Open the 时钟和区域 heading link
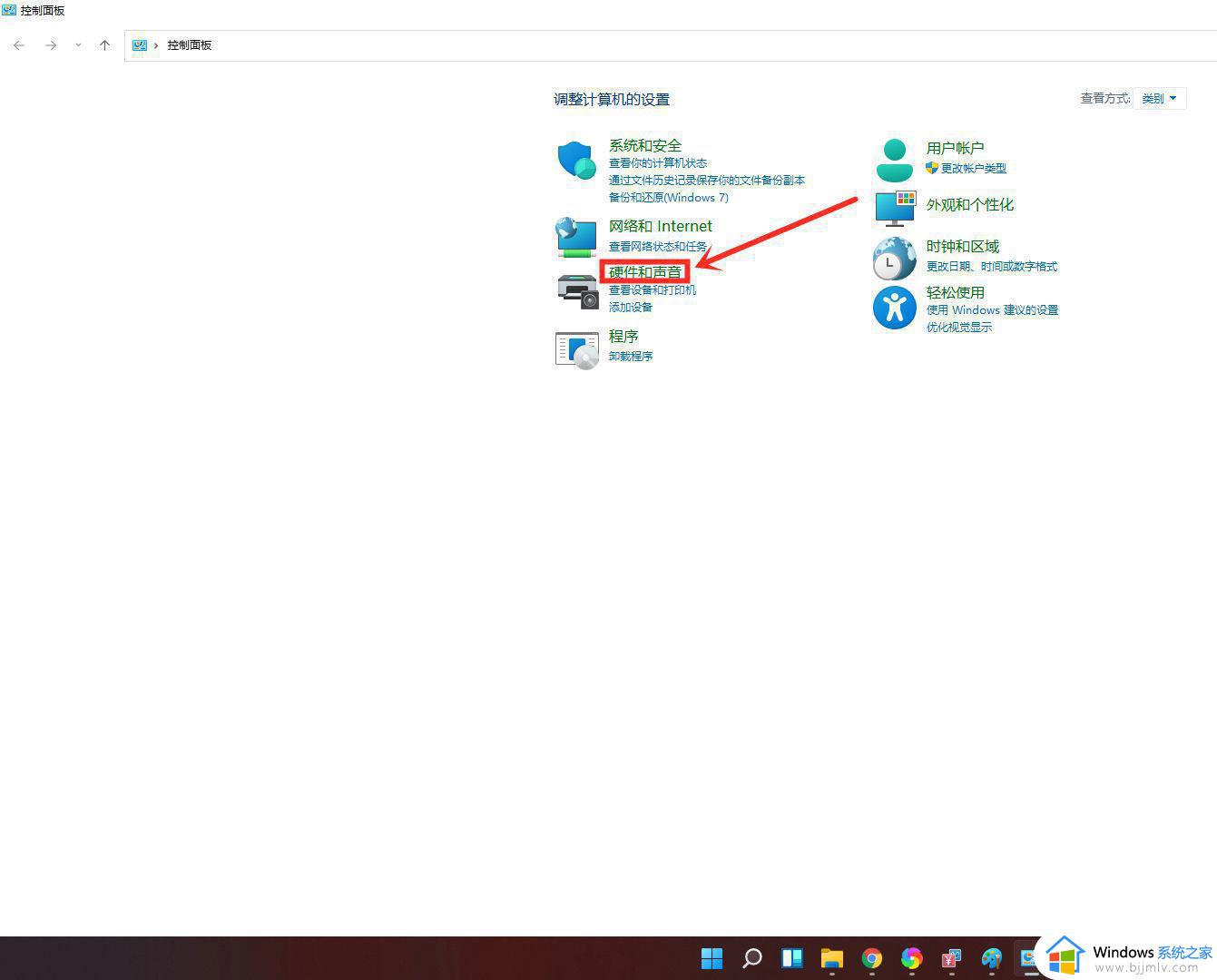 tap(962, 247)
